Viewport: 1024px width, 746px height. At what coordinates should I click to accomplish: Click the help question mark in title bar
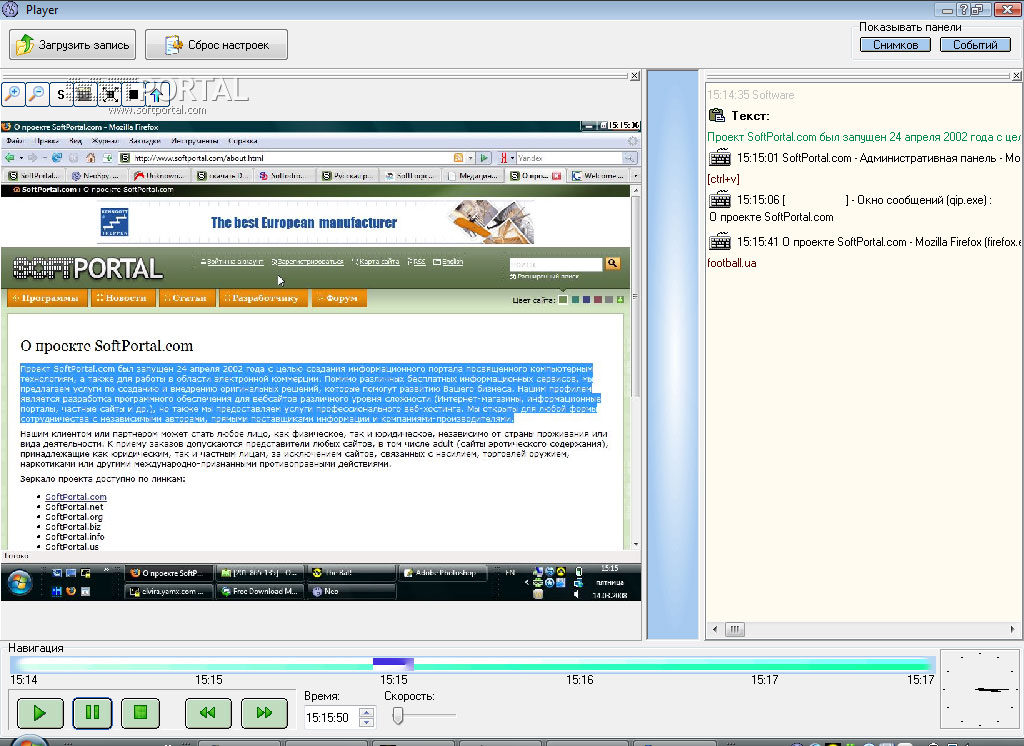(x=963, y=9)
